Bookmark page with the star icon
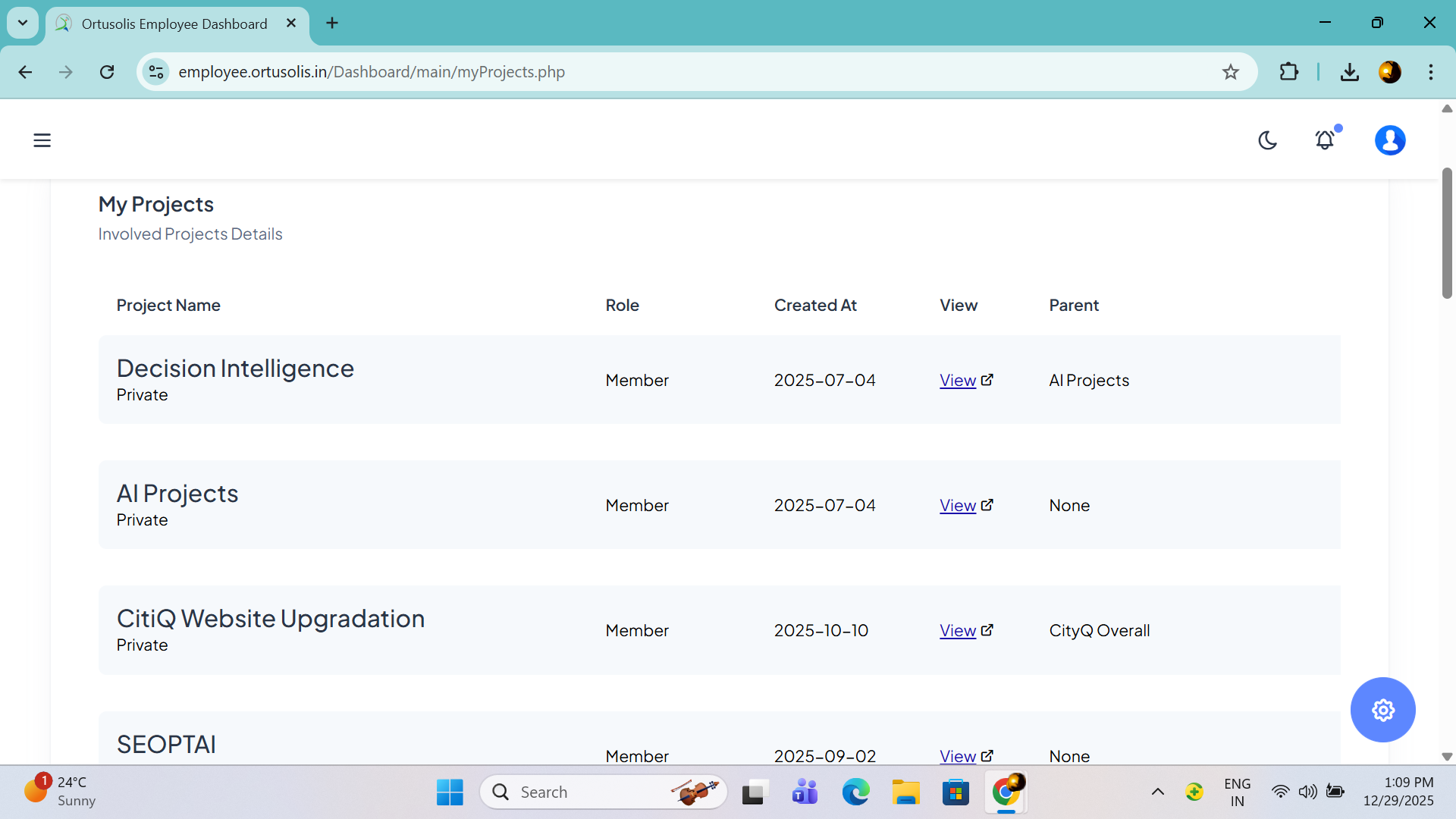 click(1230, 72)
